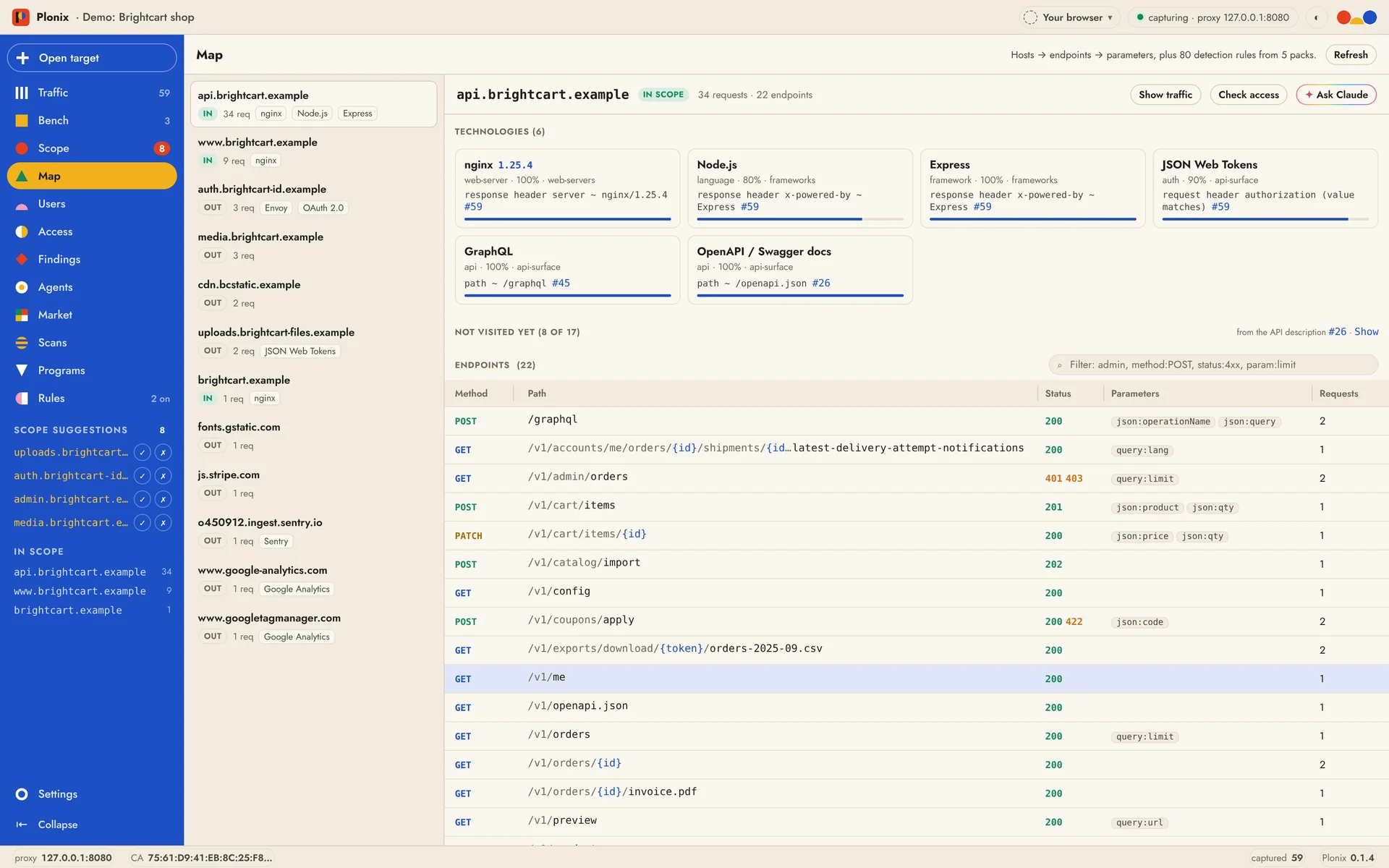The image size is (1389, 868).
Task: Open api.brightcart.example in In Scope list
Action: point(92,571)
